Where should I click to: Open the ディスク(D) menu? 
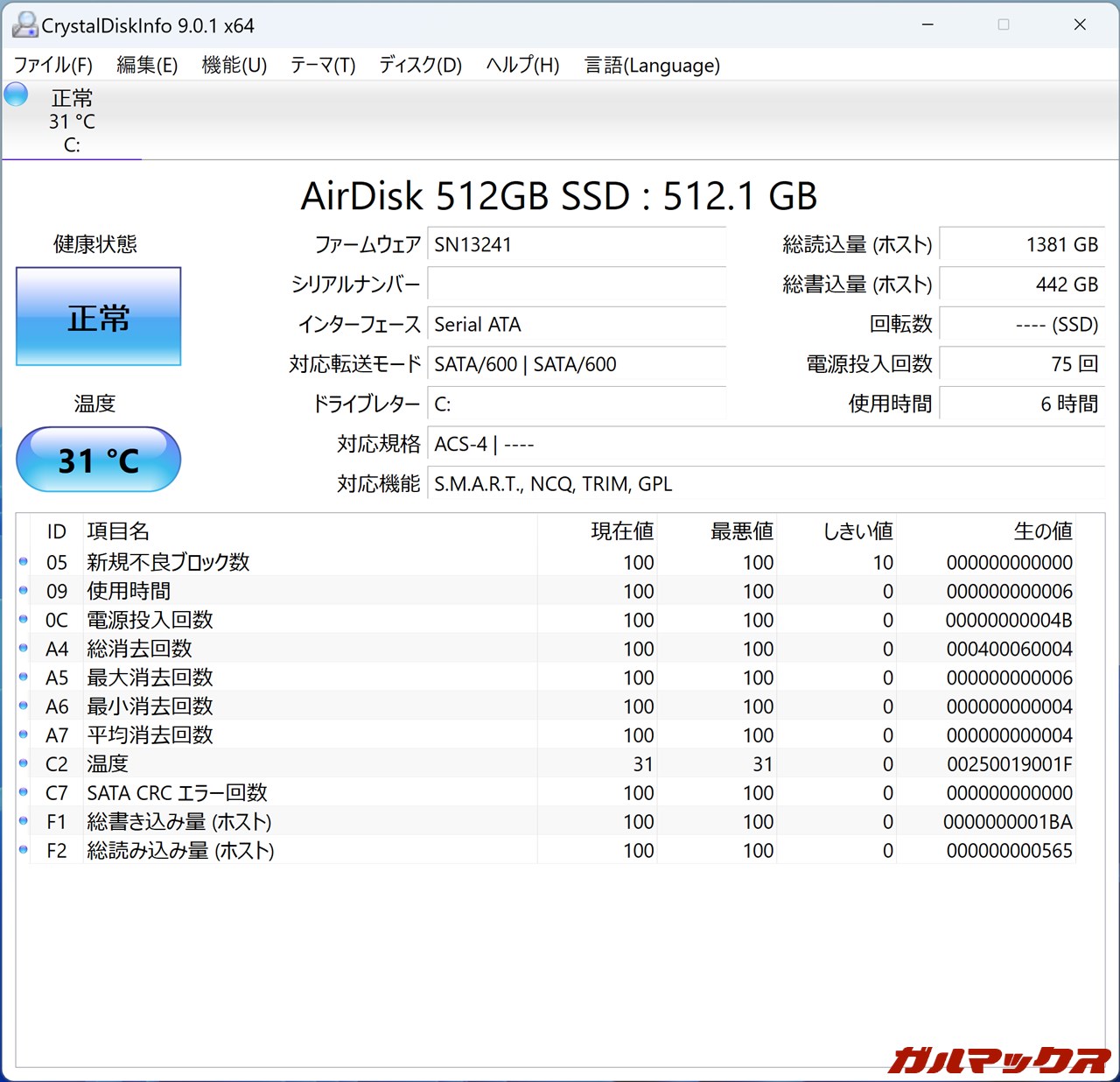pyautogui.click(x=420, y=66)
